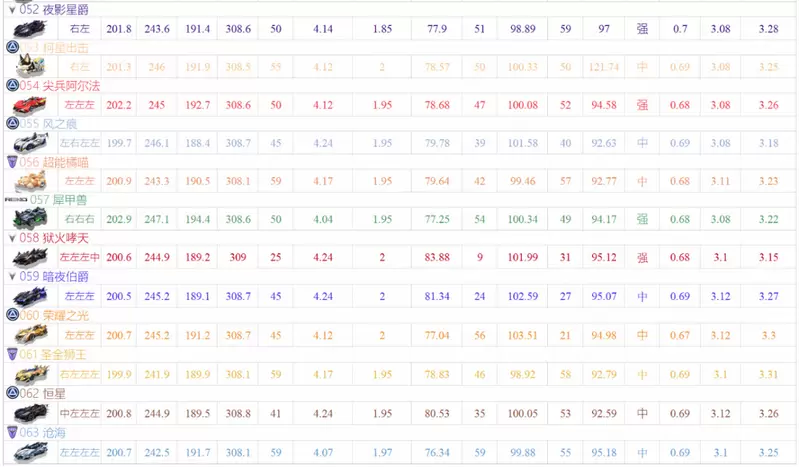Click the 201.8 cell in 夜影星爵 row
Image resolution: width=799 pixels, height=467 pixels.
(x=119, y=29)
